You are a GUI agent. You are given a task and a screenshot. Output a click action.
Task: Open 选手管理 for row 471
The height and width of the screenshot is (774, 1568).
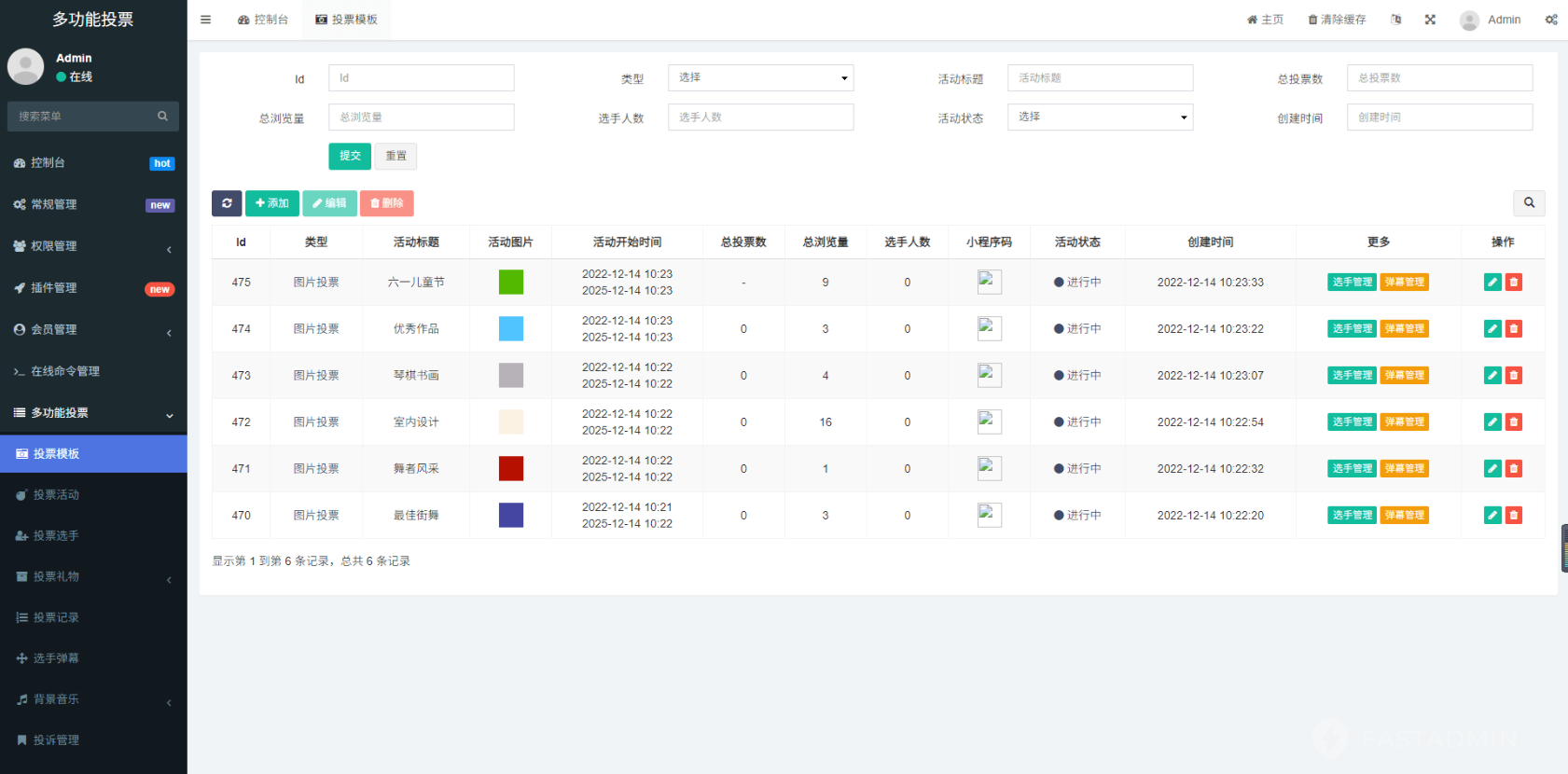(x=1352, y=469)
